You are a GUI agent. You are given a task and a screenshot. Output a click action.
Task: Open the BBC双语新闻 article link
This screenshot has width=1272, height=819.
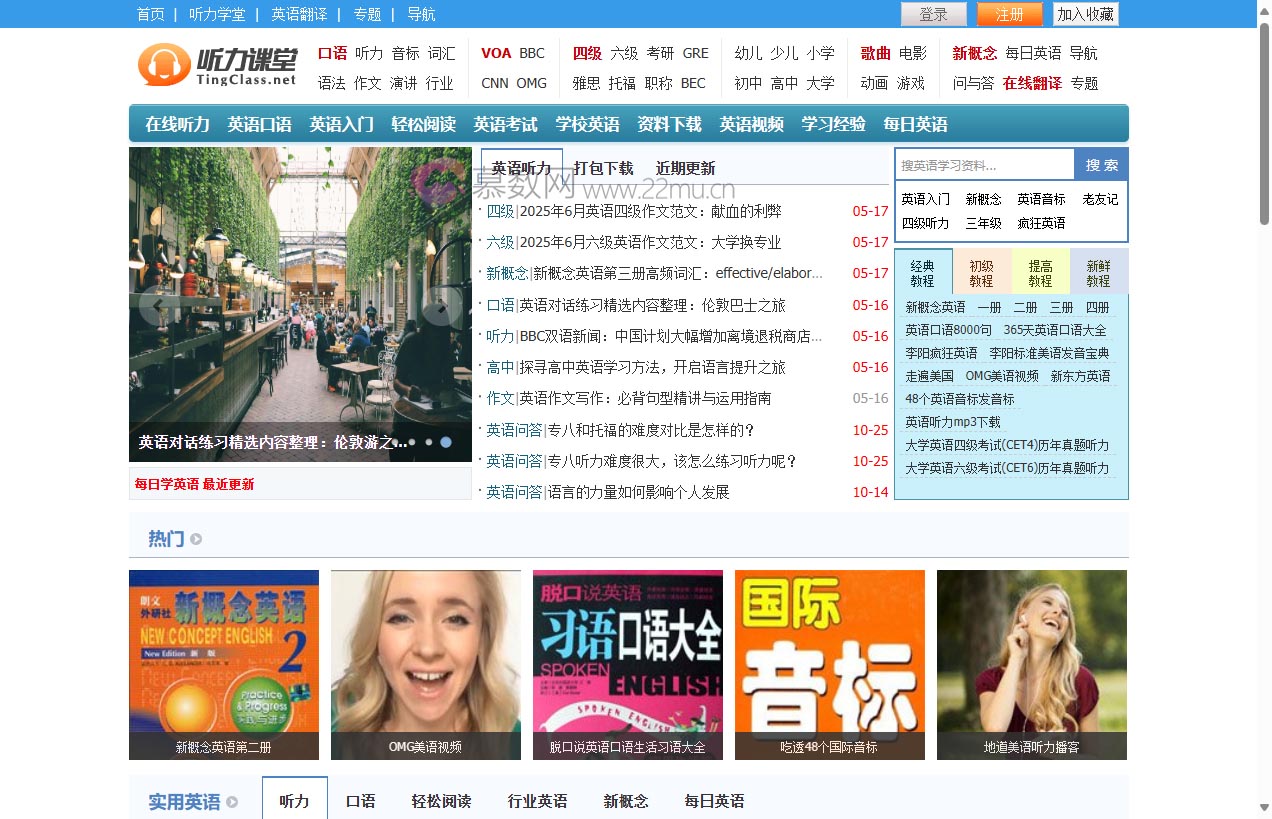(x=670, y=336)
